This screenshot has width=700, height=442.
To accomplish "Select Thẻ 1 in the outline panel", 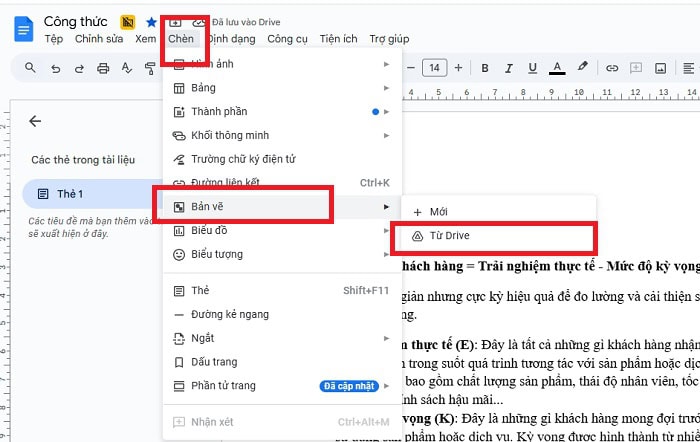I will point(70,193).
